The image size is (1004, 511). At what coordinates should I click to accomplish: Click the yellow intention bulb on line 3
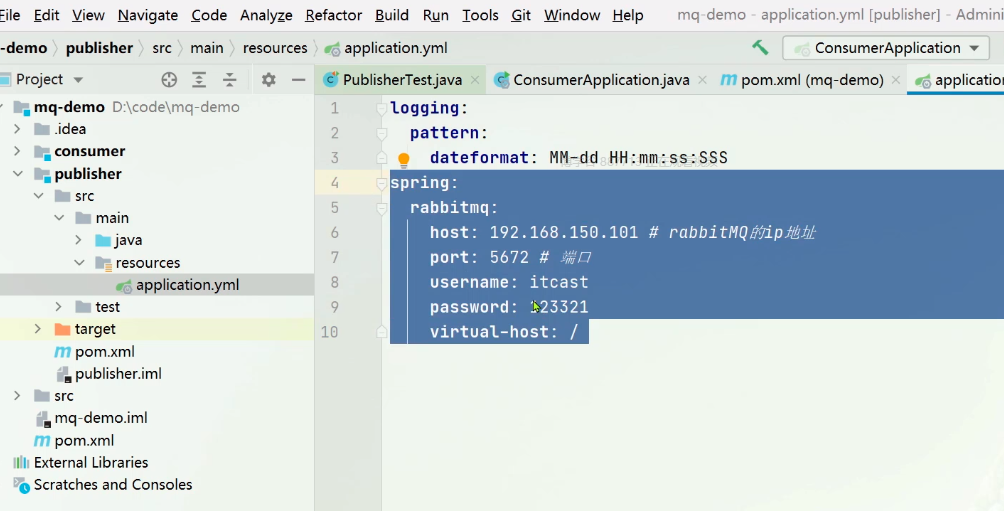pyautogui.click(x=403, y=159)
